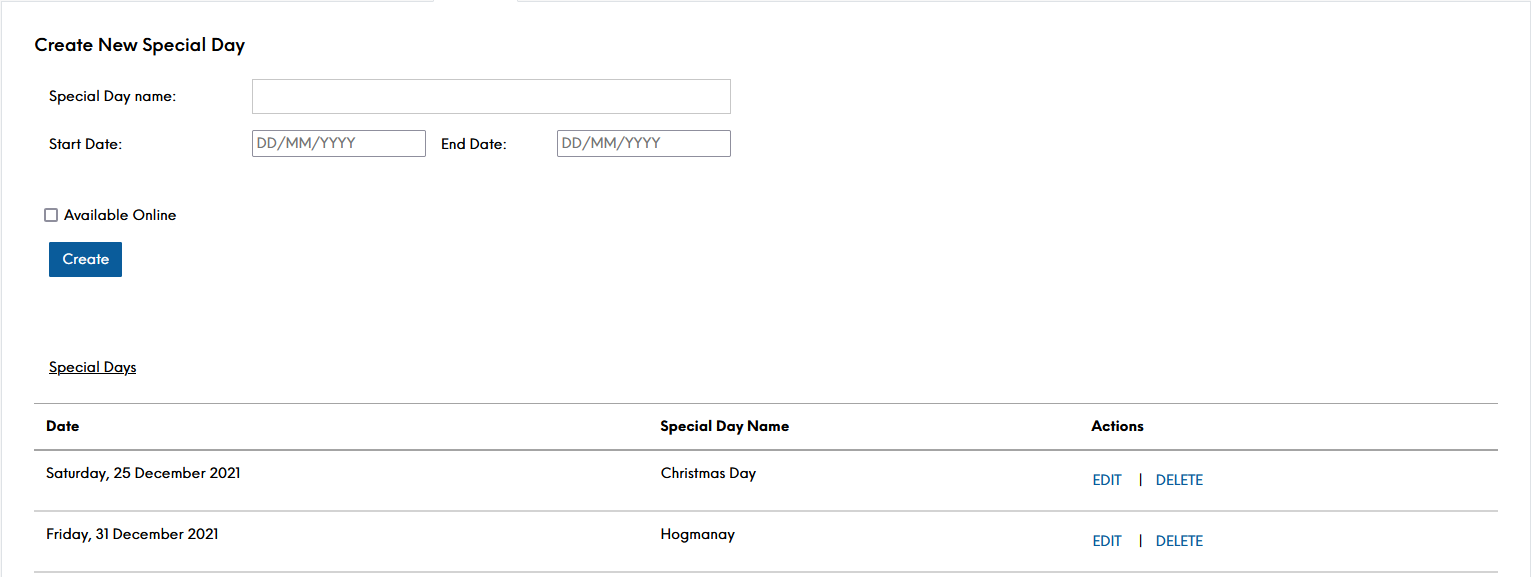The width and height of the screenshot is (1531, 577).
Task: Click the Start Date label
Action: (85, 144)
